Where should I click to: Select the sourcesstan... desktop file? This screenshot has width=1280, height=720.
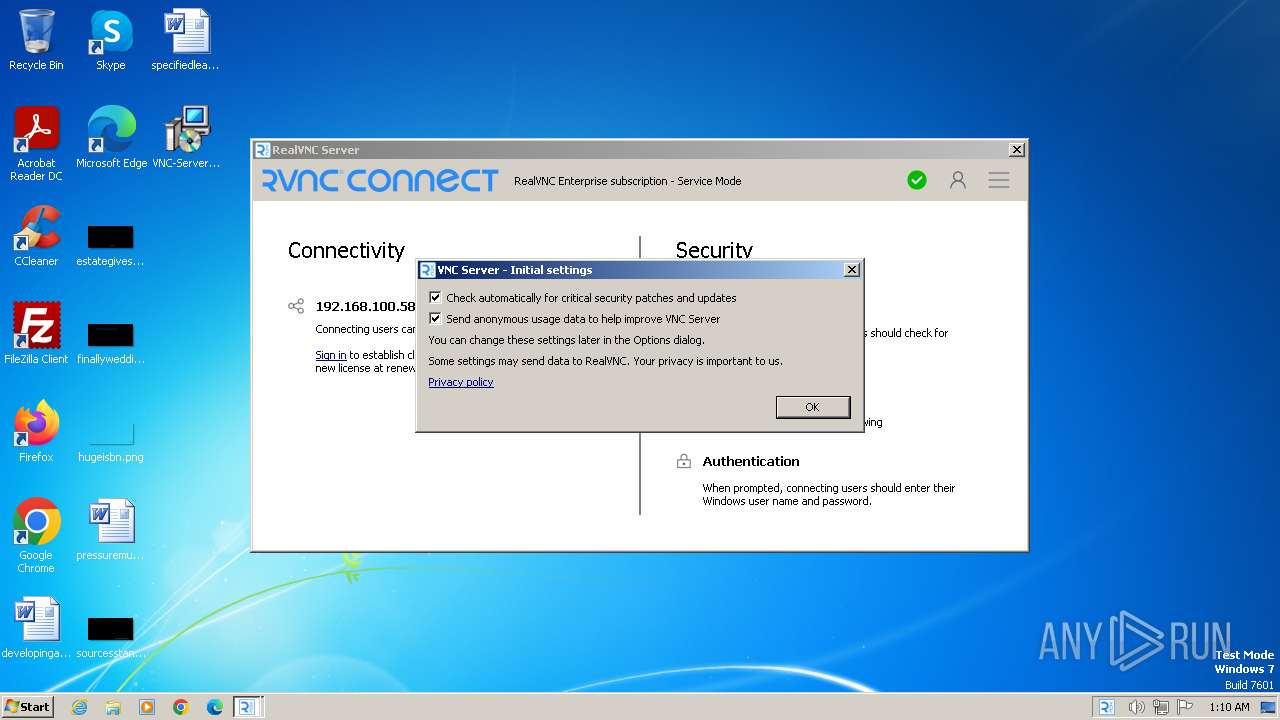[111, 638]
